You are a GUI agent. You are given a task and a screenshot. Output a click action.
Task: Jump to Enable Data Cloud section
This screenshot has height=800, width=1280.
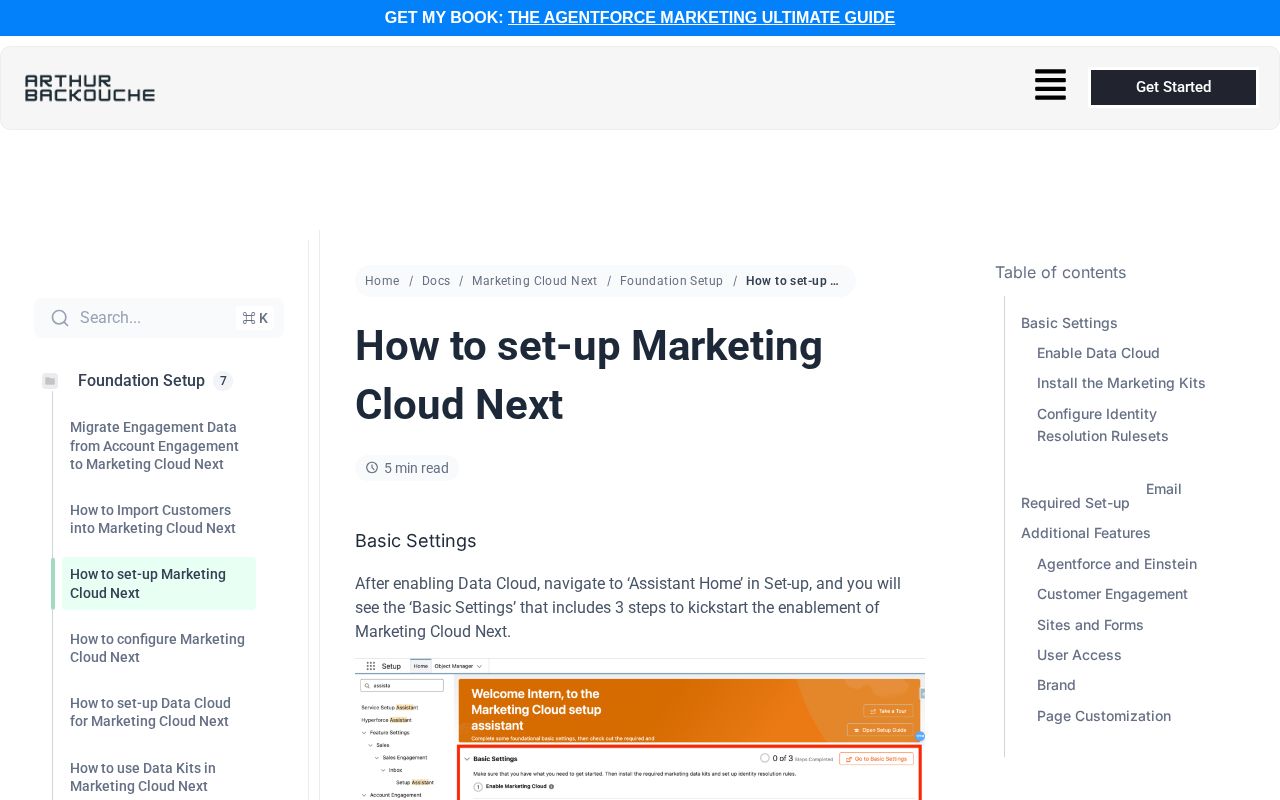[x=1098, y=353]
